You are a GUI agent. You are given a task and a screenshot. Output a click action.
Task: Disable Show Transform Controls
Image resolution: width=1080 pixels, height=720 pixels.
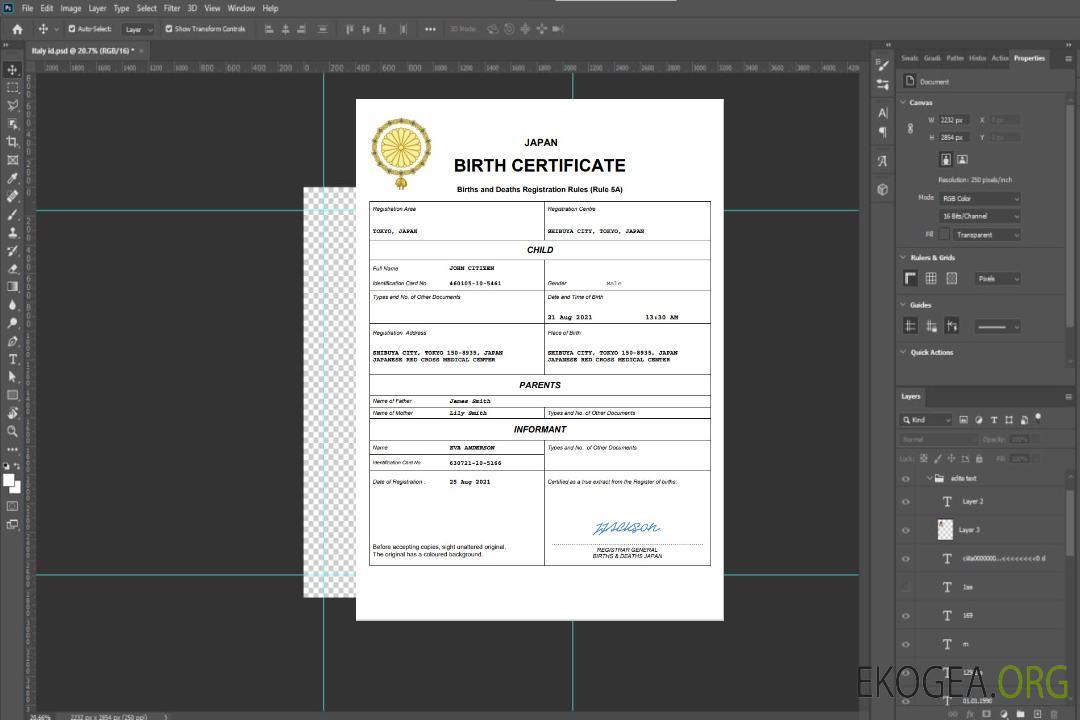coord(169,29)
